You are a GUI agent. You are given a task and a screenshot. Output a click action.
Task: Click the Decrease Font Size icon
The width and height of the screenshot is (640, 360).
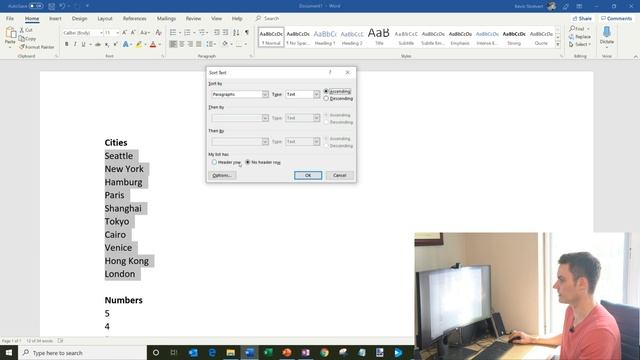click(x=133, y=32)
